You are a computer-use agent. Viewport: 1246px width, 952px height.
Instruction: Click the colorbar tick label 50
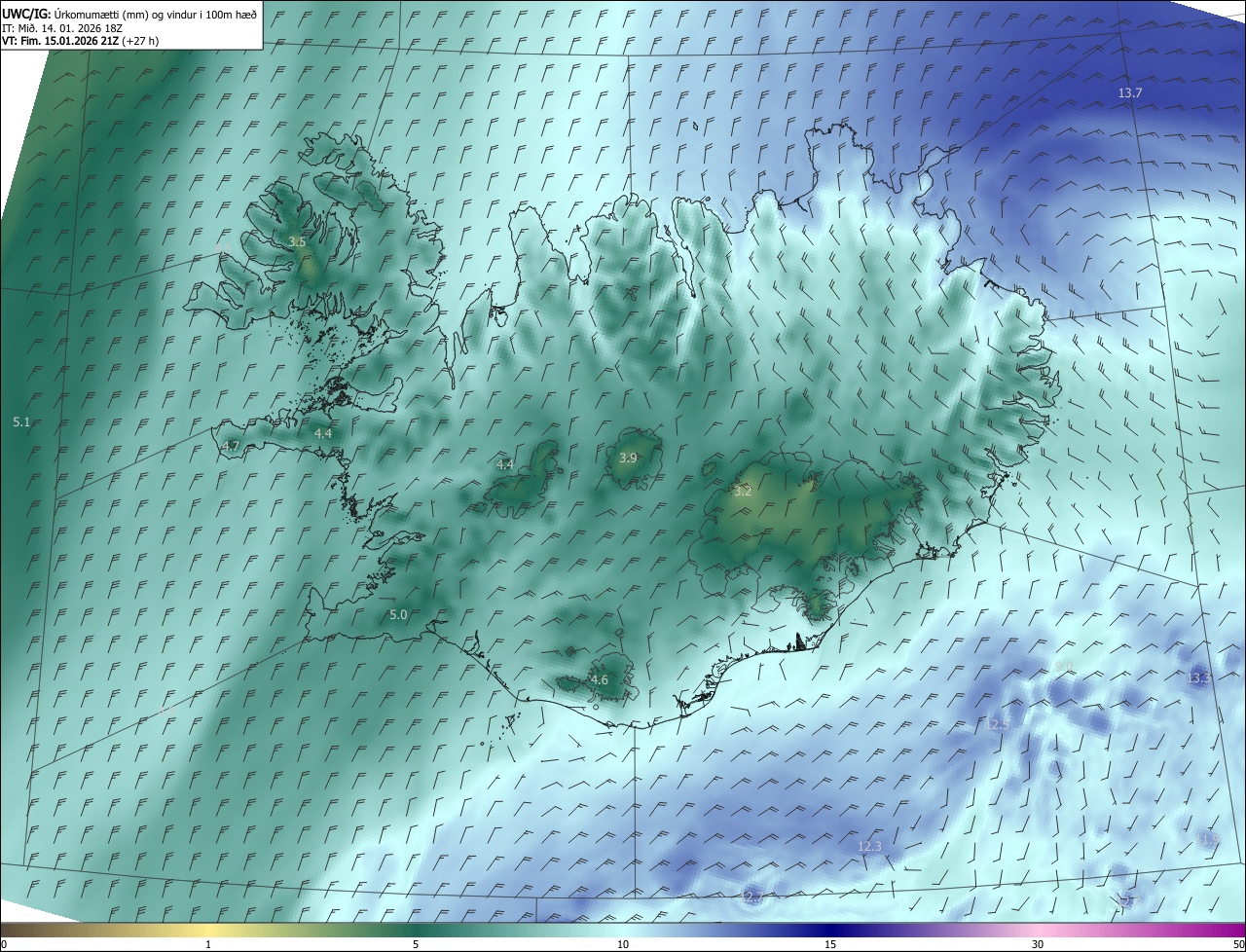1238,944
